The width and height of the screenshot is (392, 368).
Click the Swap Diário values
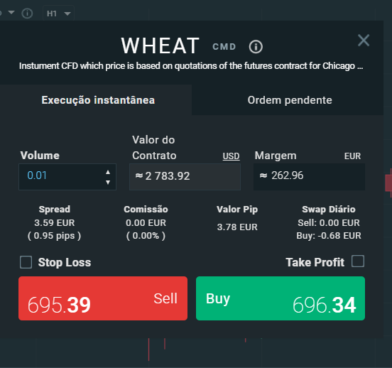(x=329, y=229)
